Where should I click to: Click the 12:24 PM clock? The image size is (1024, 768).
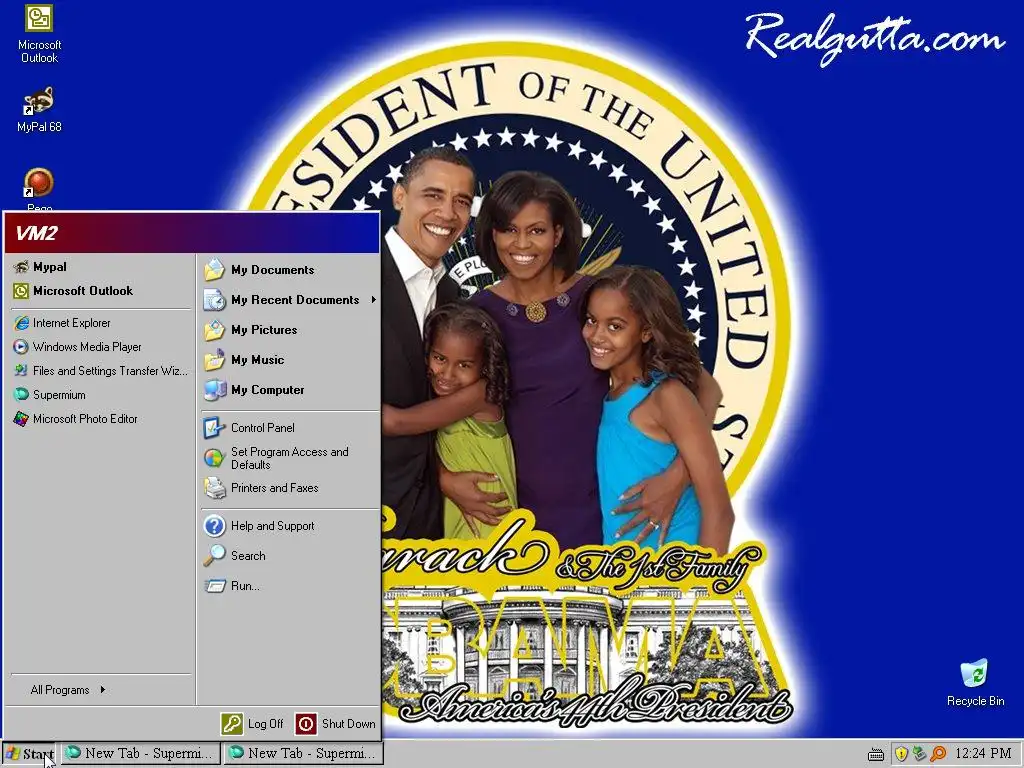click(x=983, y=754)
